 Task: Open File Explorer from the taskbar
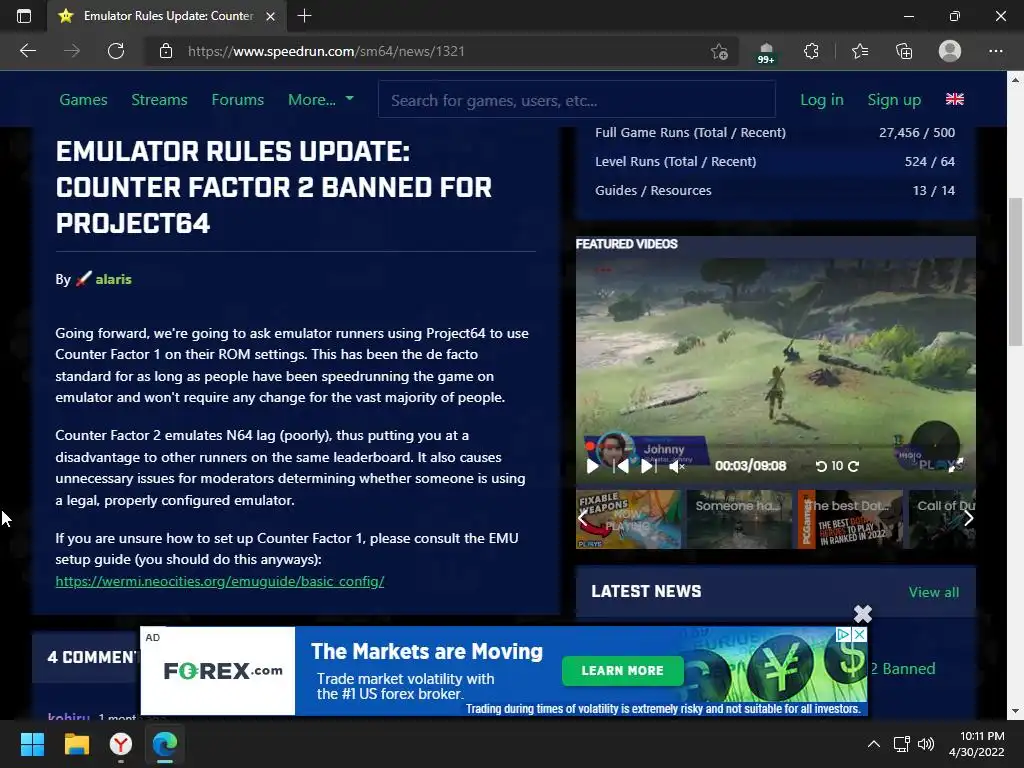point(76,744)
